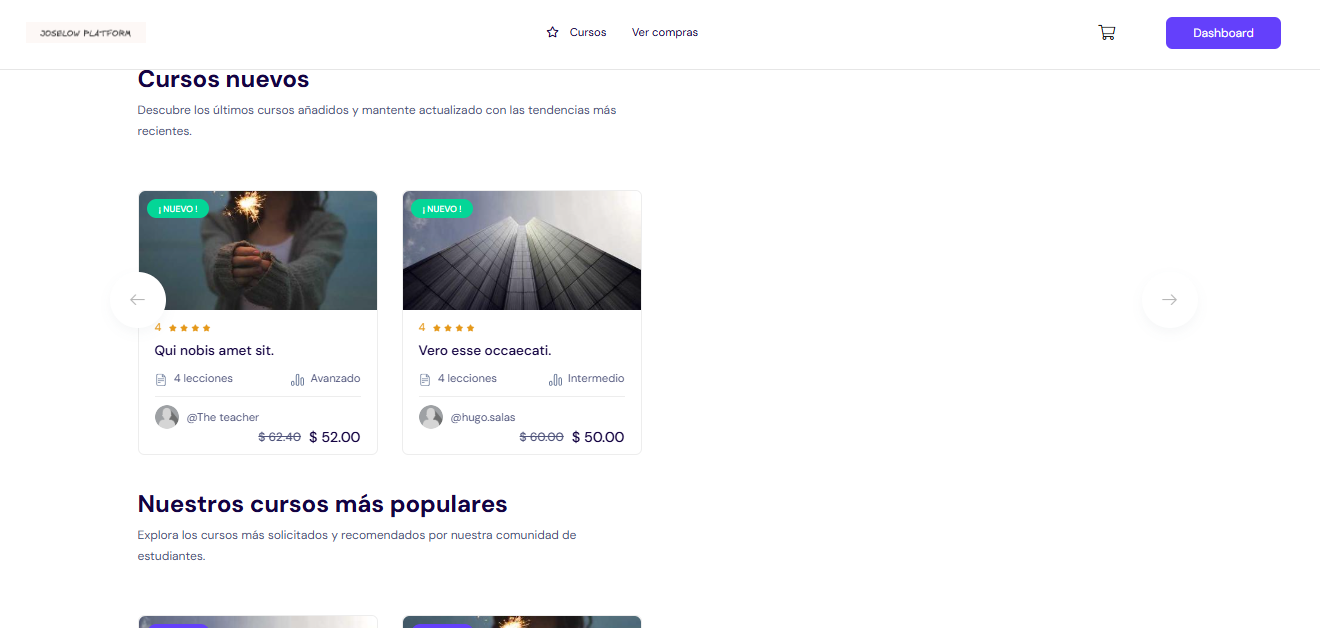Click the difficulty bars icon showing Avanzado
The image size is (1320, 628).
297,379
